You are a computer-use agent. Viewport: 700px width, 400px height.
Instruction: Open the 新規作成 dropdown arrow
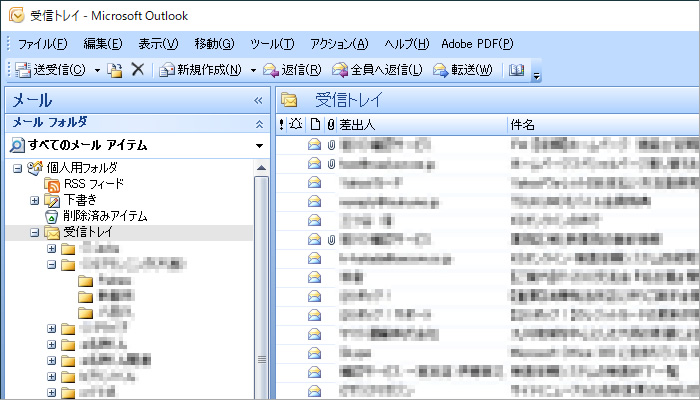coord(253,71)
